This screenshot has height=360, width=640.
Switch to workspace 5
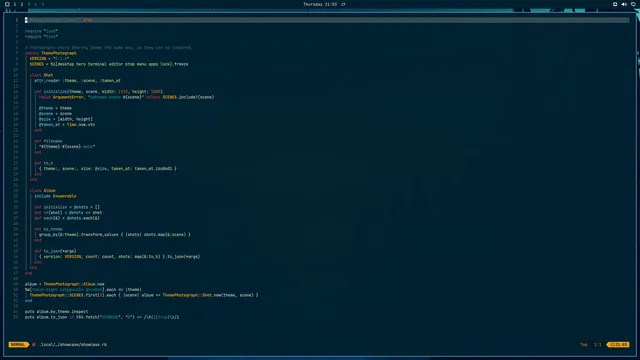[42, 4]
